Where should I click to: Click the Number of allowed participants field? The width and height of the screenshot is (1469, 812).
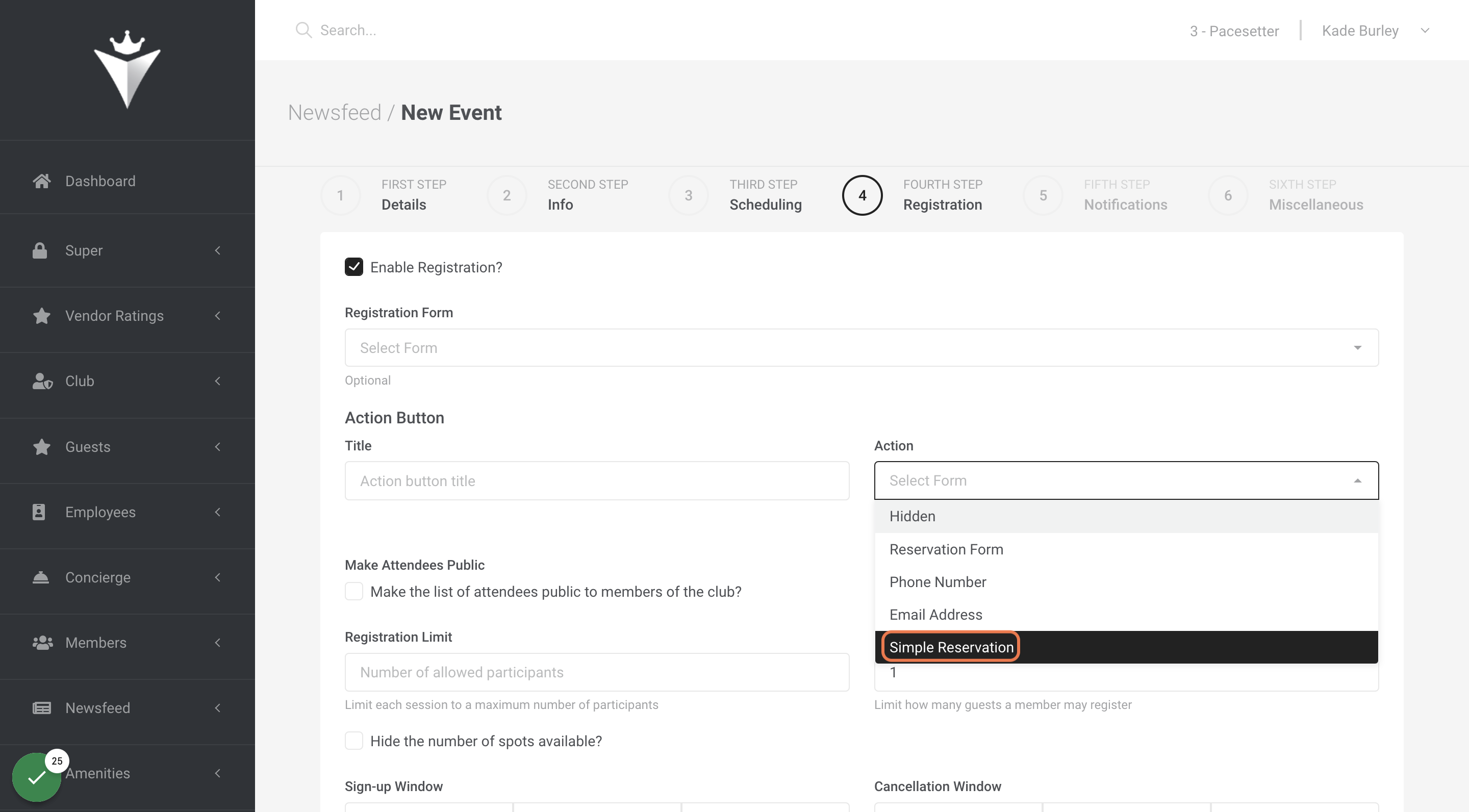596,672
